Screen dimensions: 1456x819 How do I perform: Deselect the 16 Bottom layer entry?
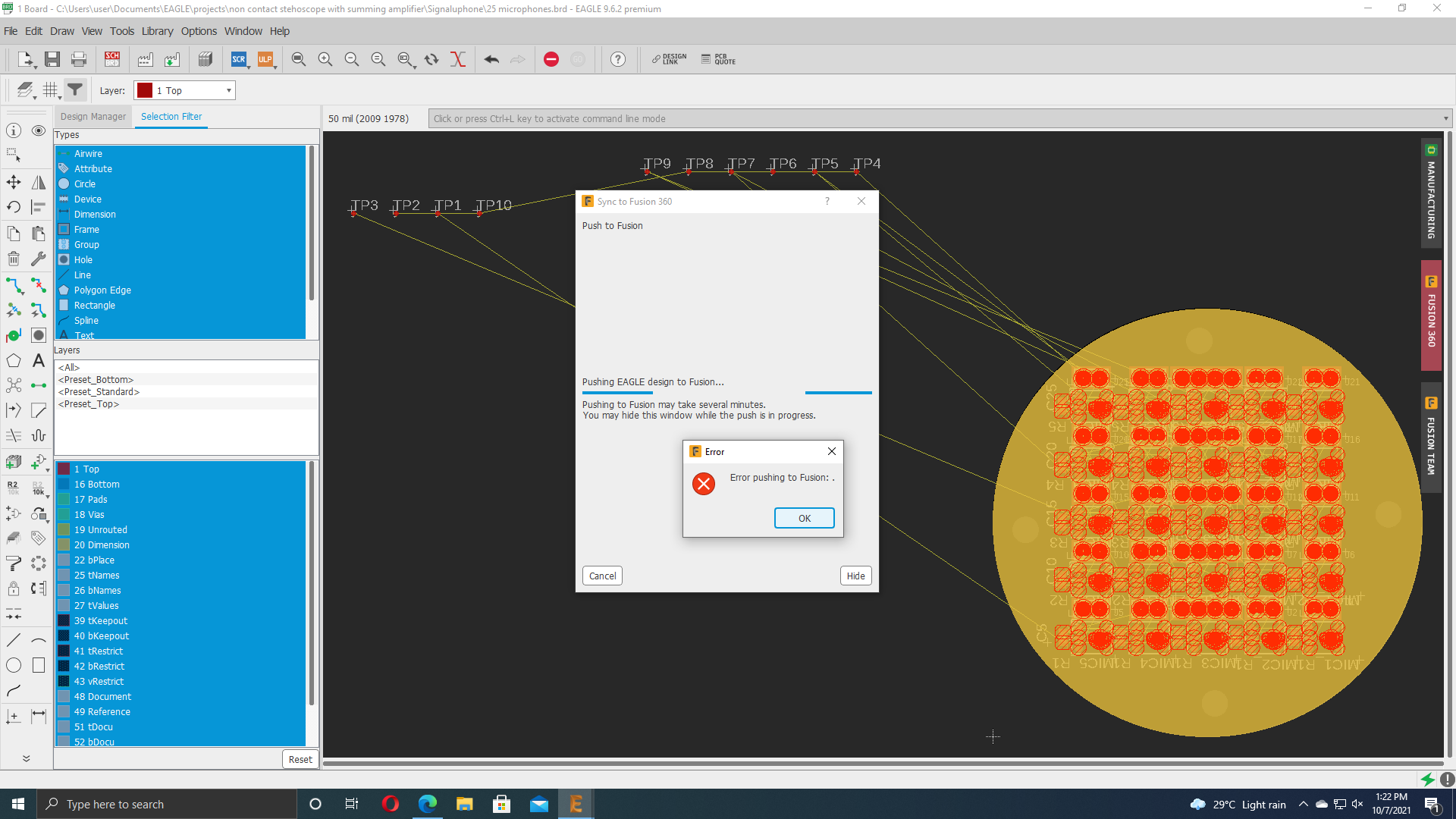click(x=99, y=484)
